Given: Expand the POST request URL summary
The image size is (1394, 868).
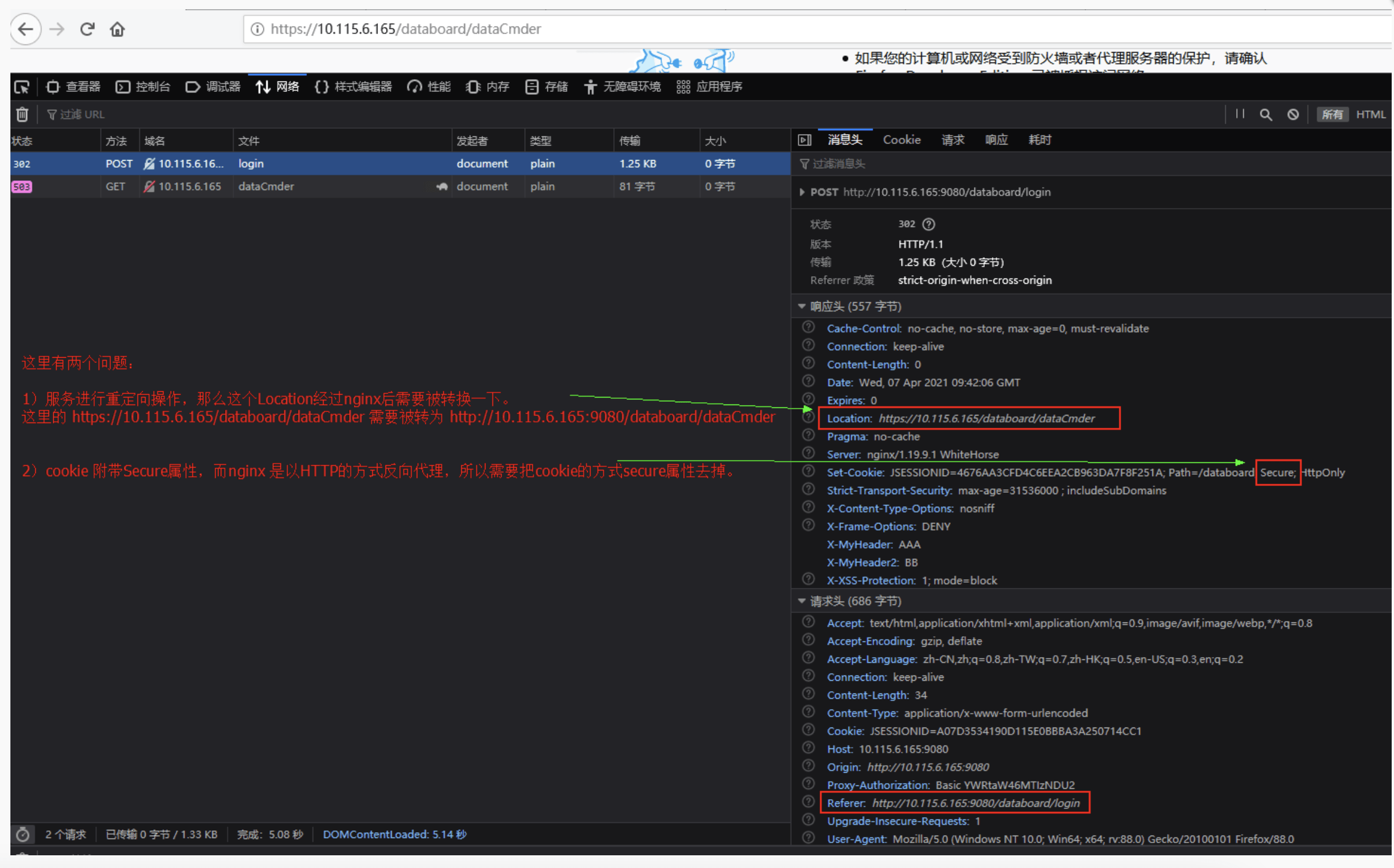Looking at the screenshot, I should 802,192.
